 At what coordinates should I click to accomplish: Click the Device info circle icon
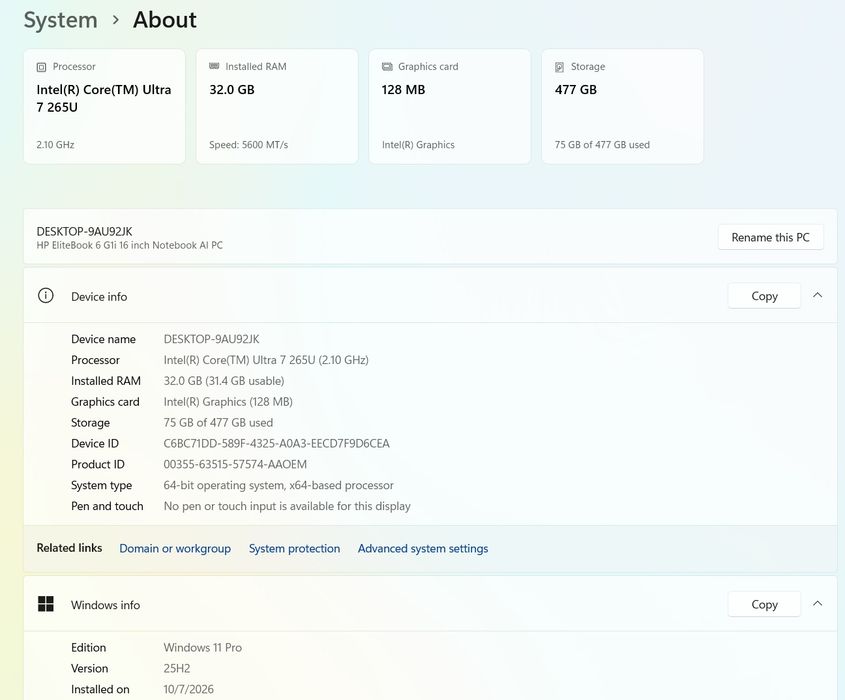click(46, 296)
